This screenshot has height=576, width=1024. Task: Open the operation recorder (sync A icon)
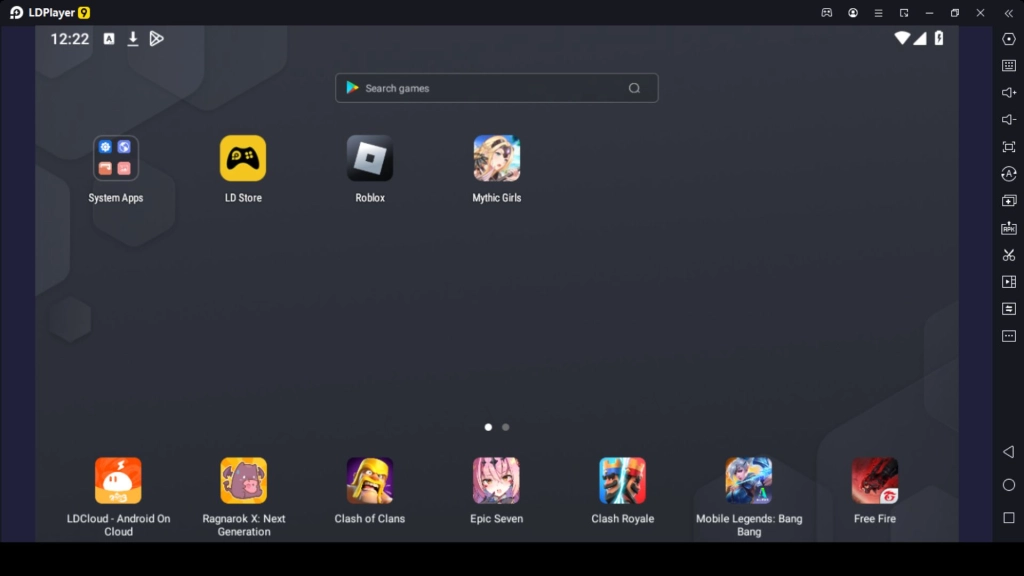pyautogui.click(x=1008, y=174)
